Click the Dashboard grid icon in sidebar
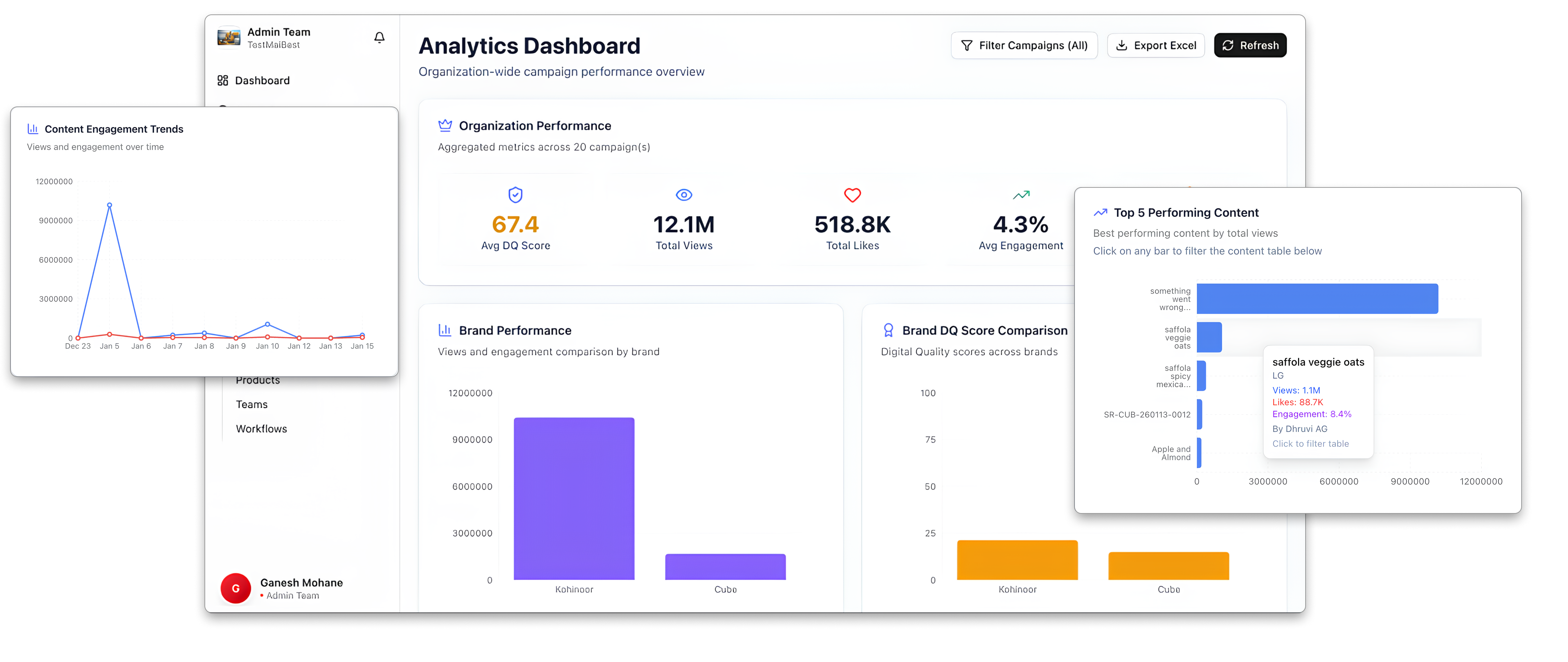1568x662 pixels. [x=223, y=80]
